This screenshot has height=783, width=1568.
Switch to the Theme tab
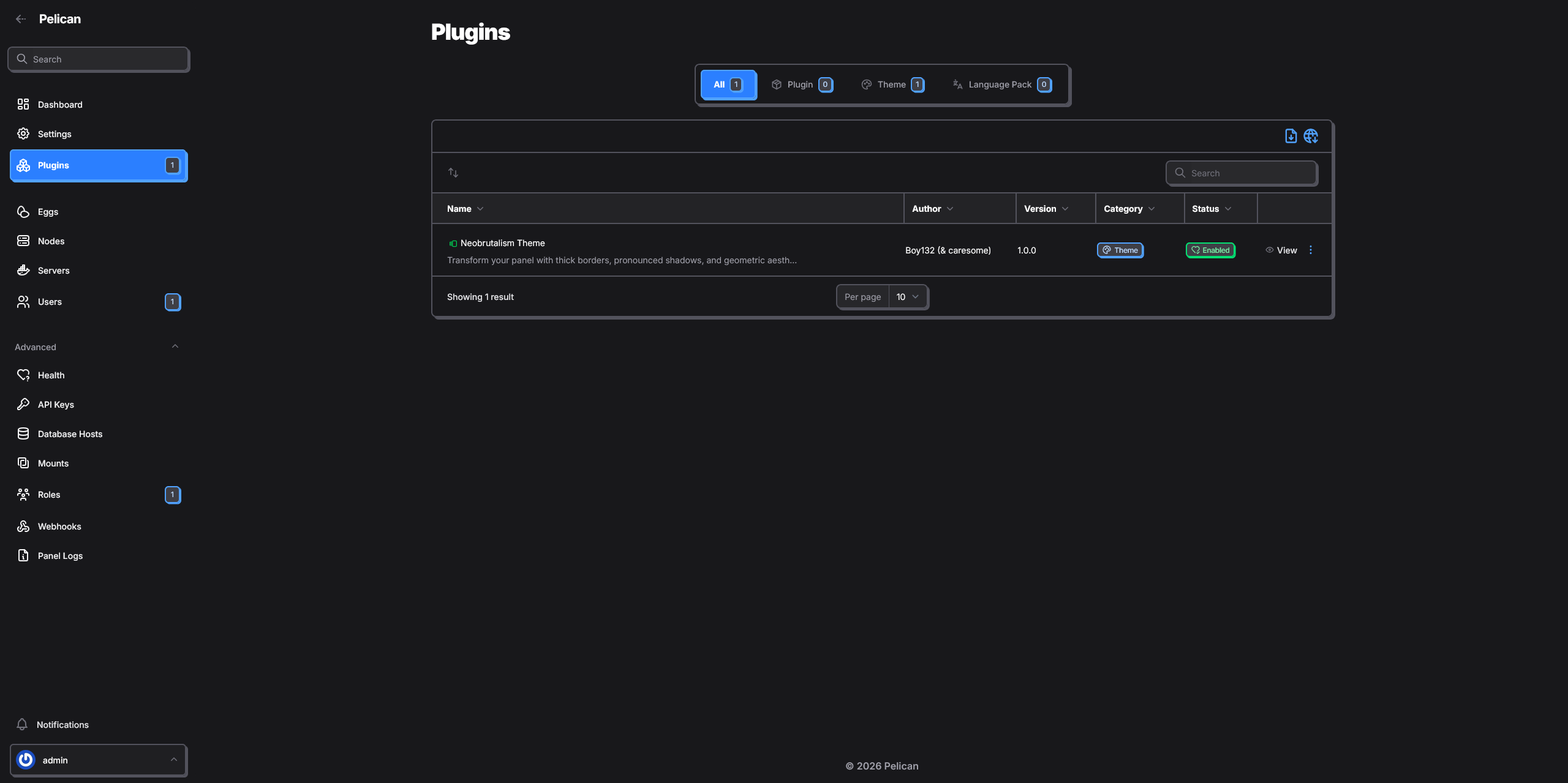892,84
